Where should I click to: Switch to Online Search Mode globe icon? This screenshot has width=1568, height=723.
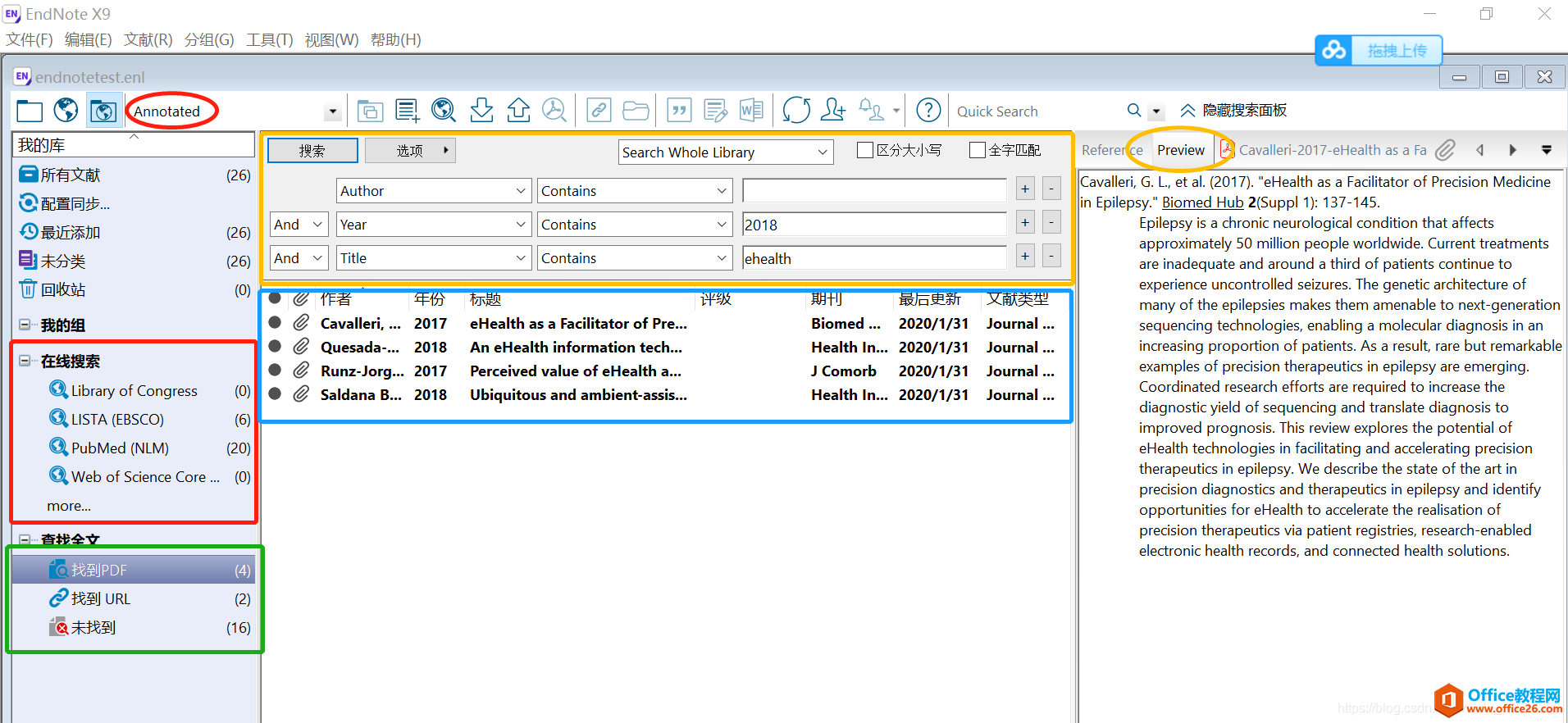[x=66, y=111]
